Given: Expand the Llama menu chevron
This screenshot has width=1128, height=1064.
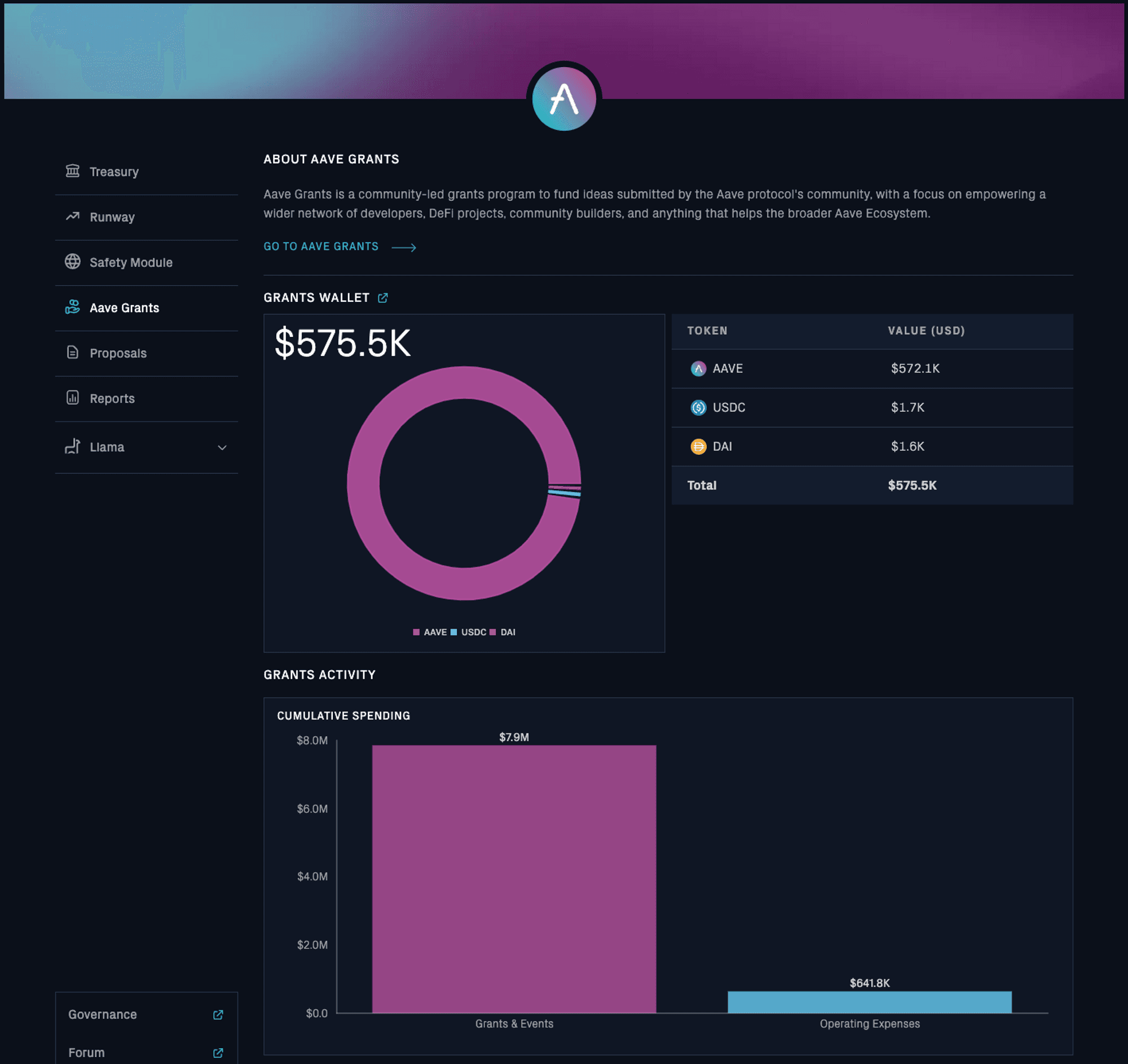Looking at the screenshot, I should click(x=222, y=448).
